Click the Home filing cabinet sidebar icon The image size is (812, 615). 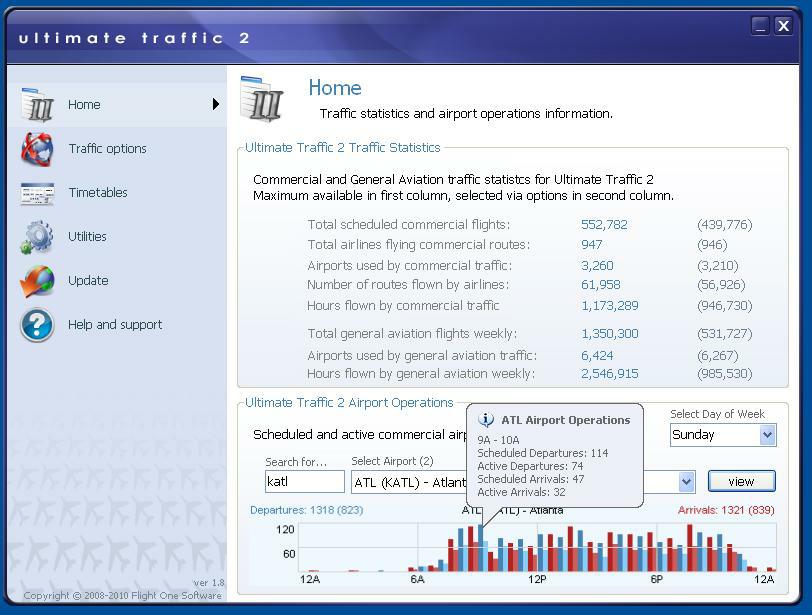coord(37,105)
